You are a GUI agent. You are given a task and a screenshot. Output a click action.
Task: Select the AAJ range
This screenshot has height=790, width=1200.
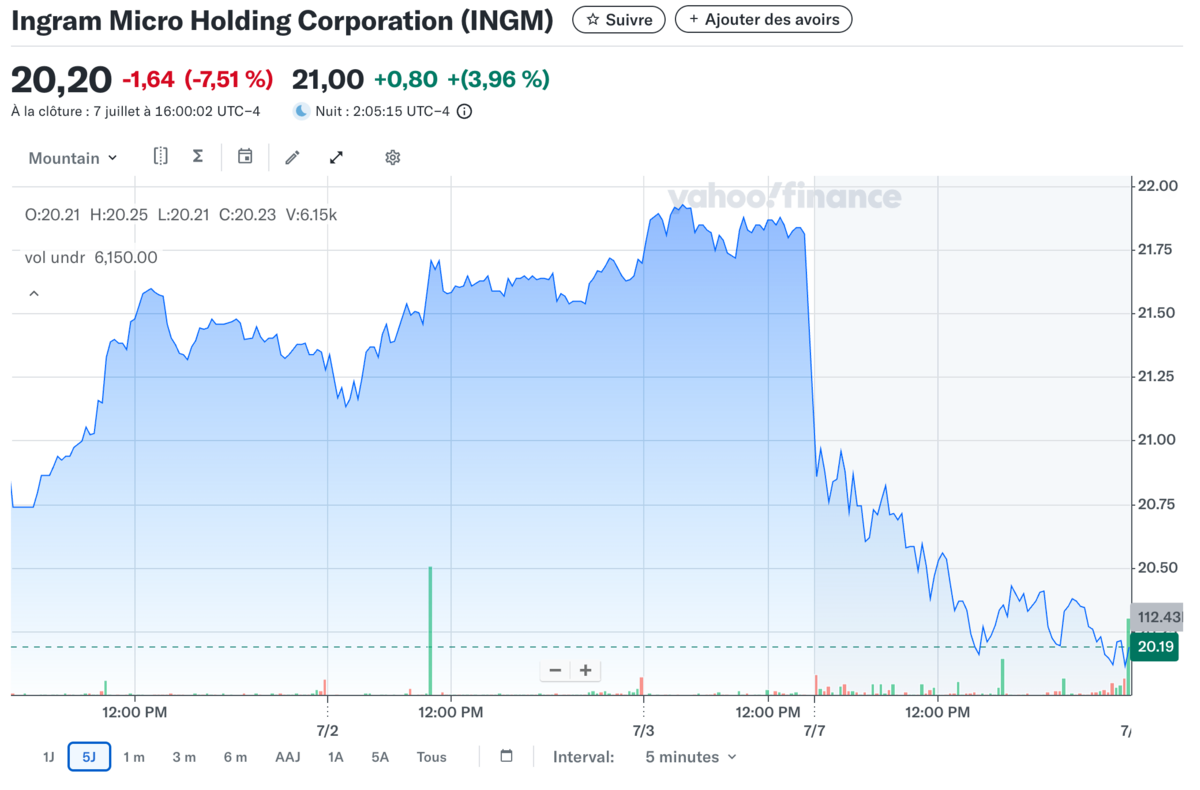click(x=288, y=757)
